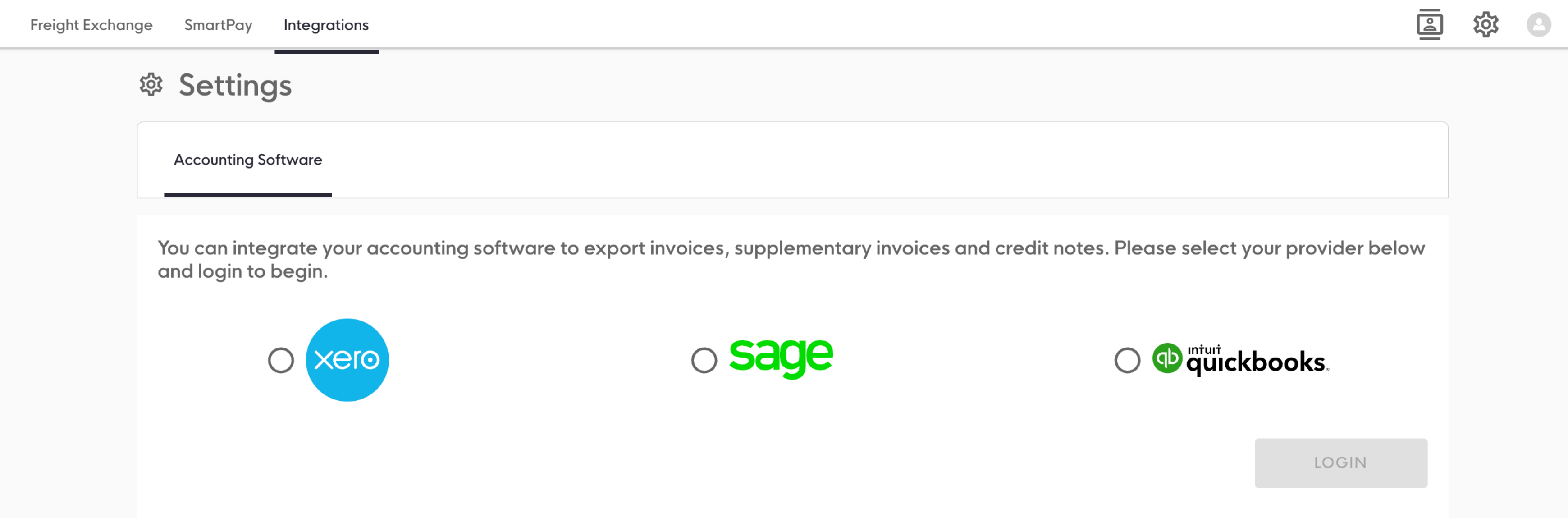Open the settings gear in top bar
The height and width of the screenshot is (518, 1568).
(1485, 24)
